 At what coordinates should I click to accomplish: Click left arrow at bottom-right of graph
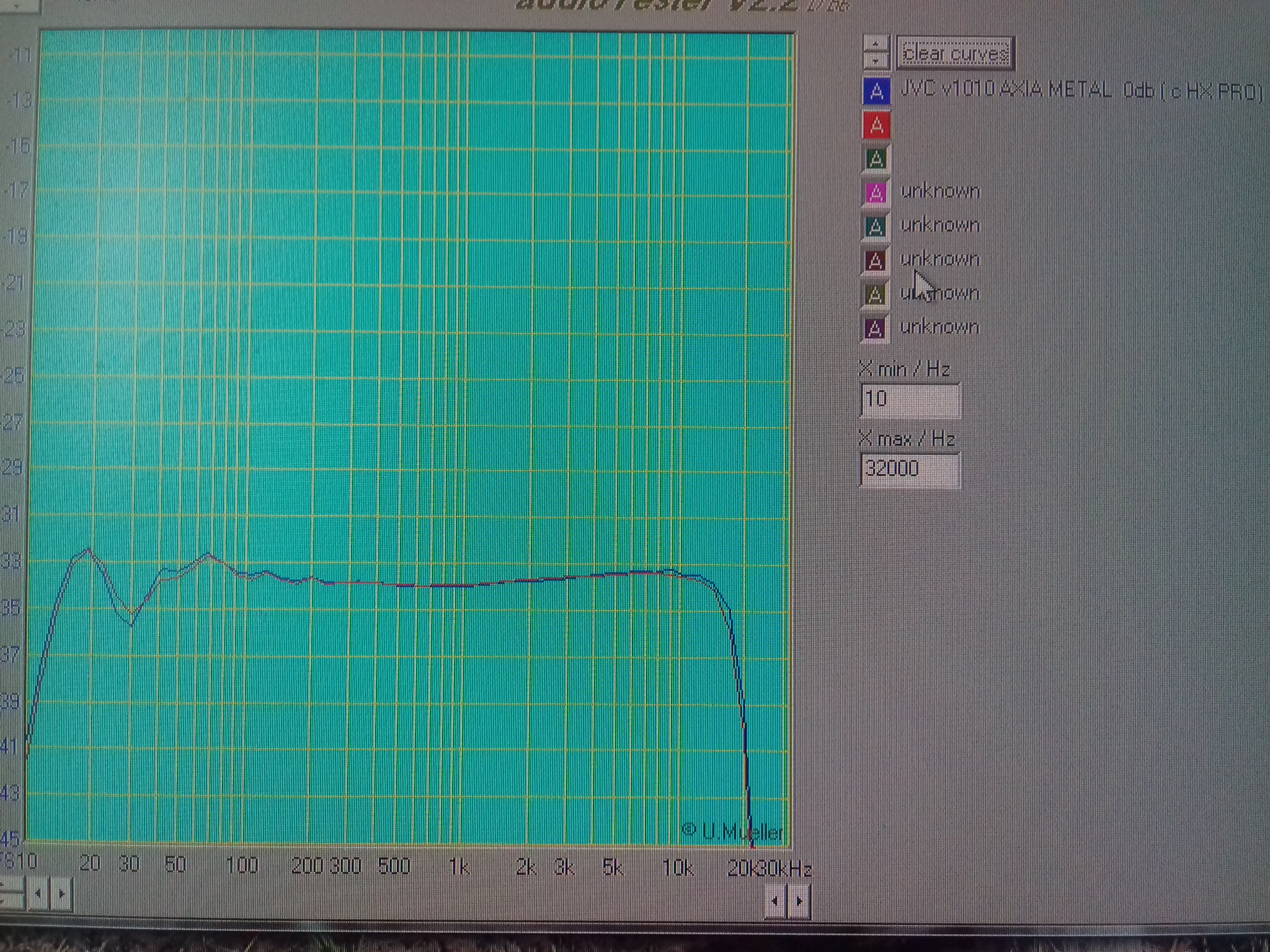775,901
